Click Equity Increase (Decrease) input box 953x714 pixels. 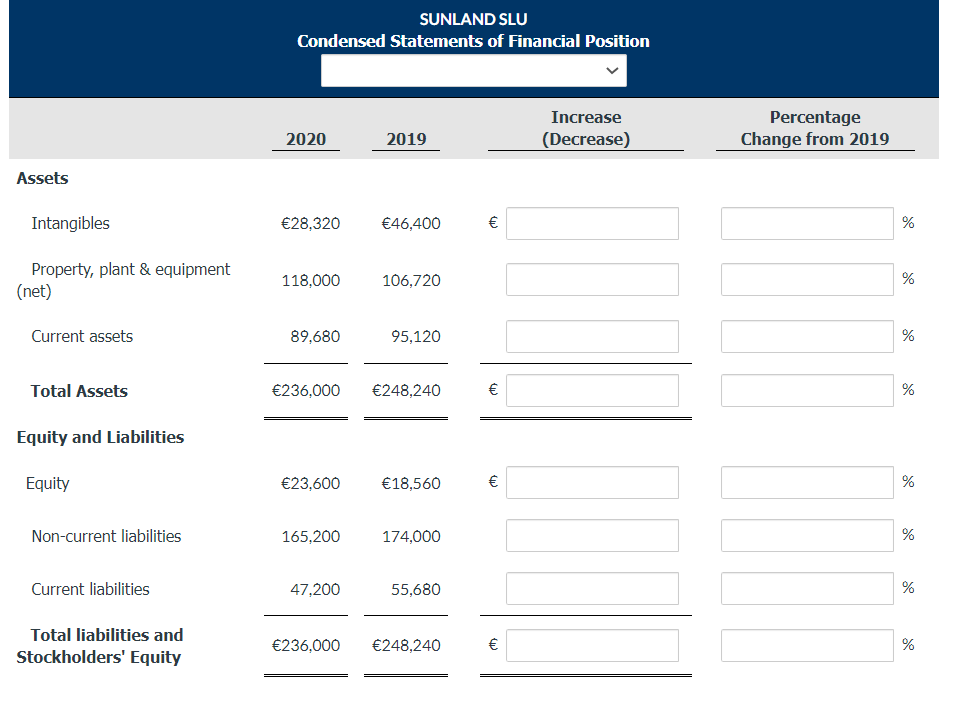tap(592, 482)
